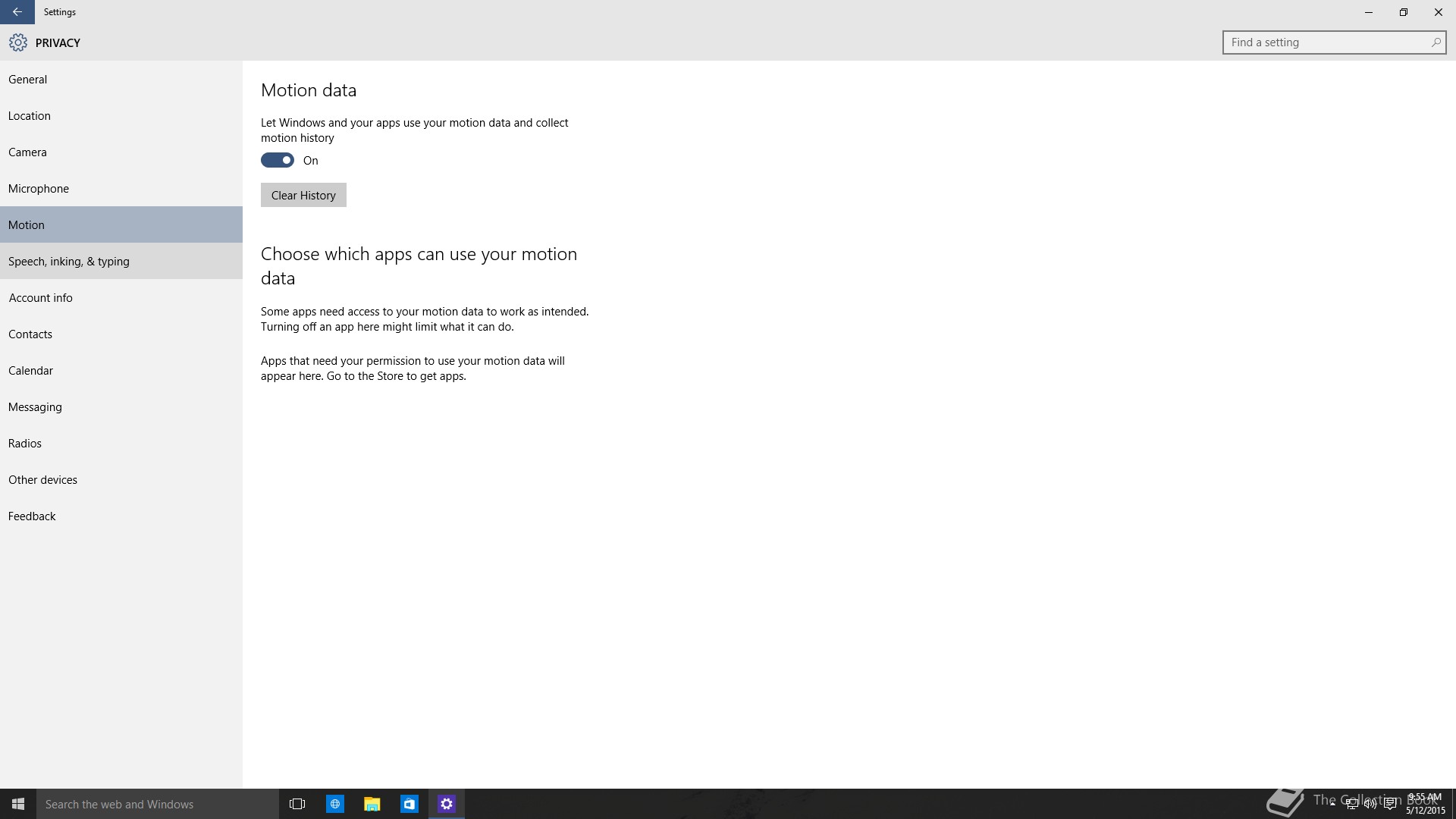Open the Action Center notifications icon
The height and width of the screenshot is (819, 1456).
coord(1390,804)
